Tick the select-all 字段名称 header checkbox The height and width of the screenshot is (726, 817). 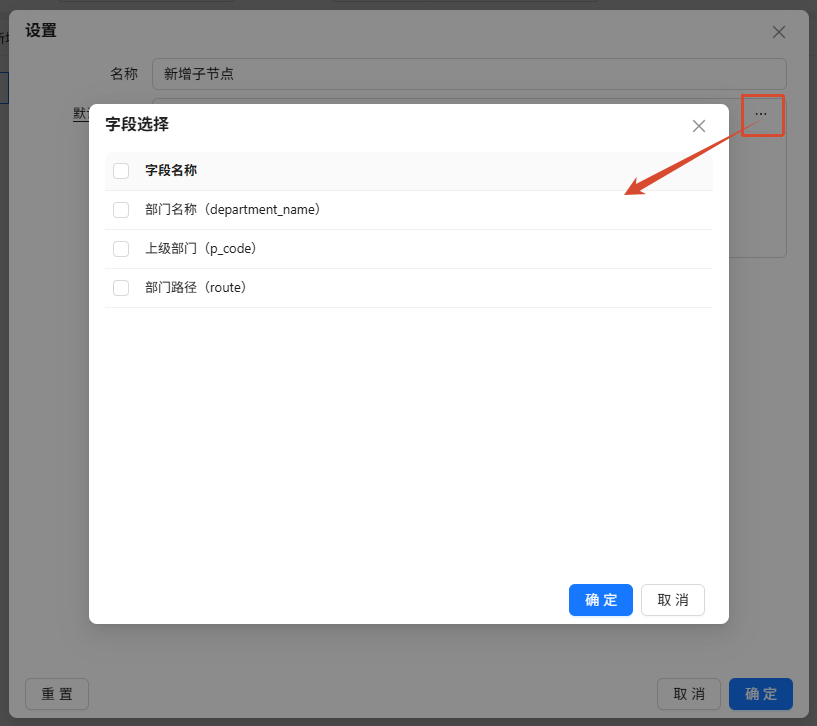121,171
